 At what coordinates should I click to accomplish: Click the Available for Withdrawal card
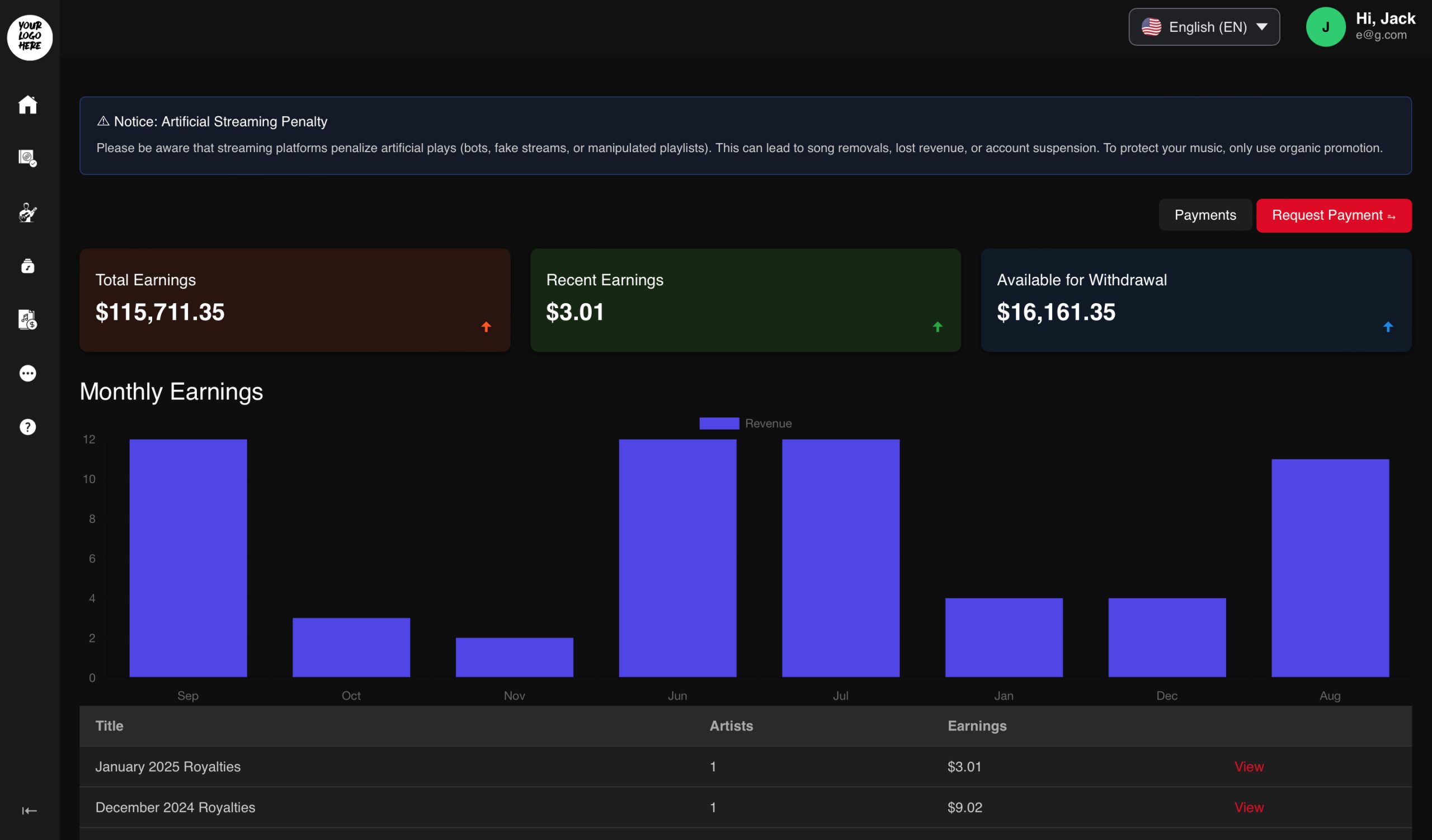(1195, 300)
